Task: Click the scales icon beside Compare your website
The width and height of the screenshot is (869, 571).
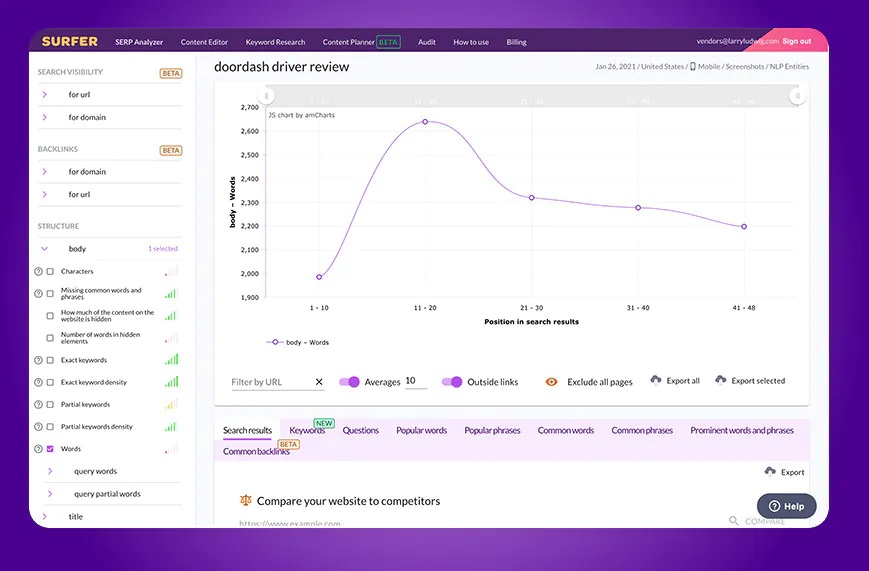Action: tap(246, 500)
